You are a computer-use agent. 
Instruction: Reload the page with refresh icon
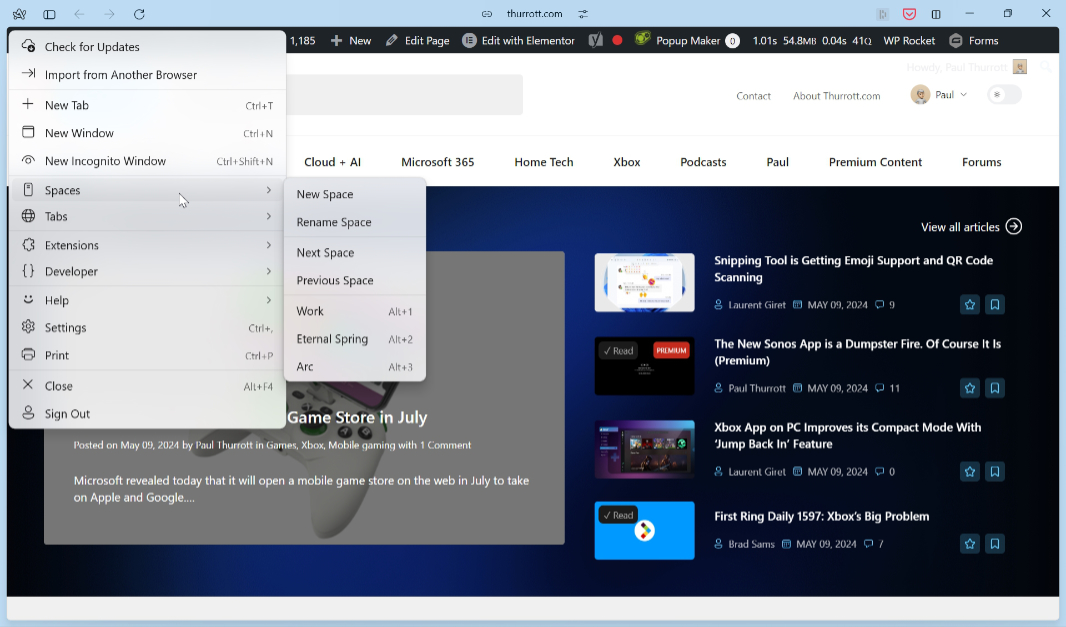click(139, 14)
